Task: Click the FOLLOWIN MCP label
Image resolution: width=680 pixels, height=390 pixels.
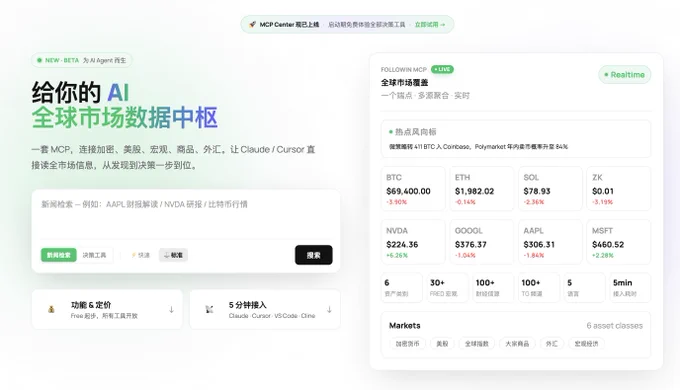Action: point(404,69)
